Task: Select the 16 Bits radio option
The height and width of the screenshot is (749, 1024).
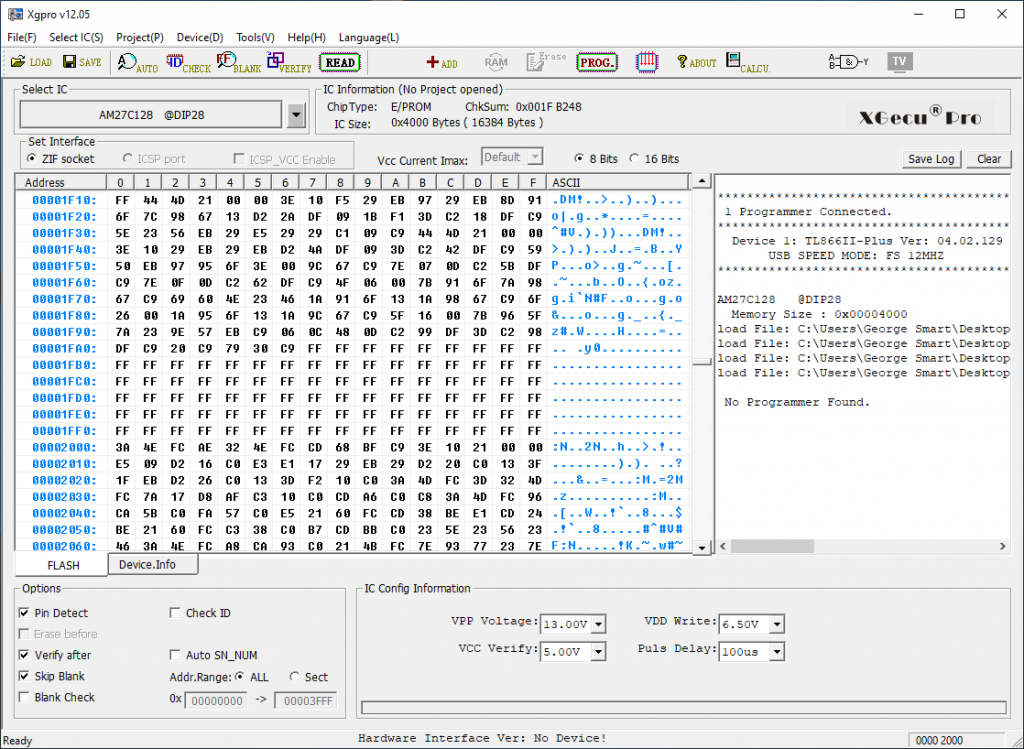Action: [634, 159]
